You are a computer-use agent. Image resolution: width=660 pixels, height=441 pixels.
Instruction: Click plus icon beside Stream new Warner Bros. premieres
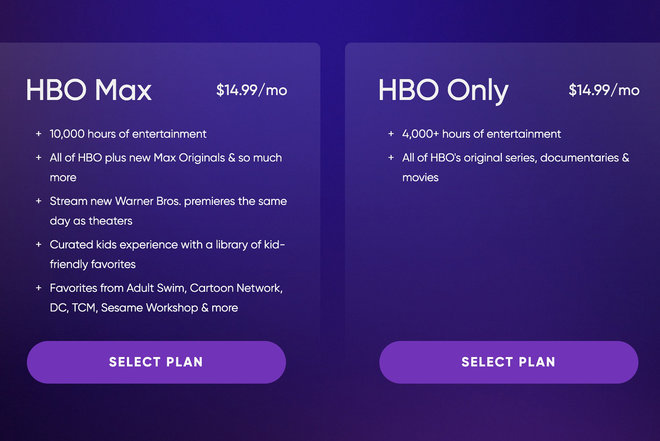point(39,201)
